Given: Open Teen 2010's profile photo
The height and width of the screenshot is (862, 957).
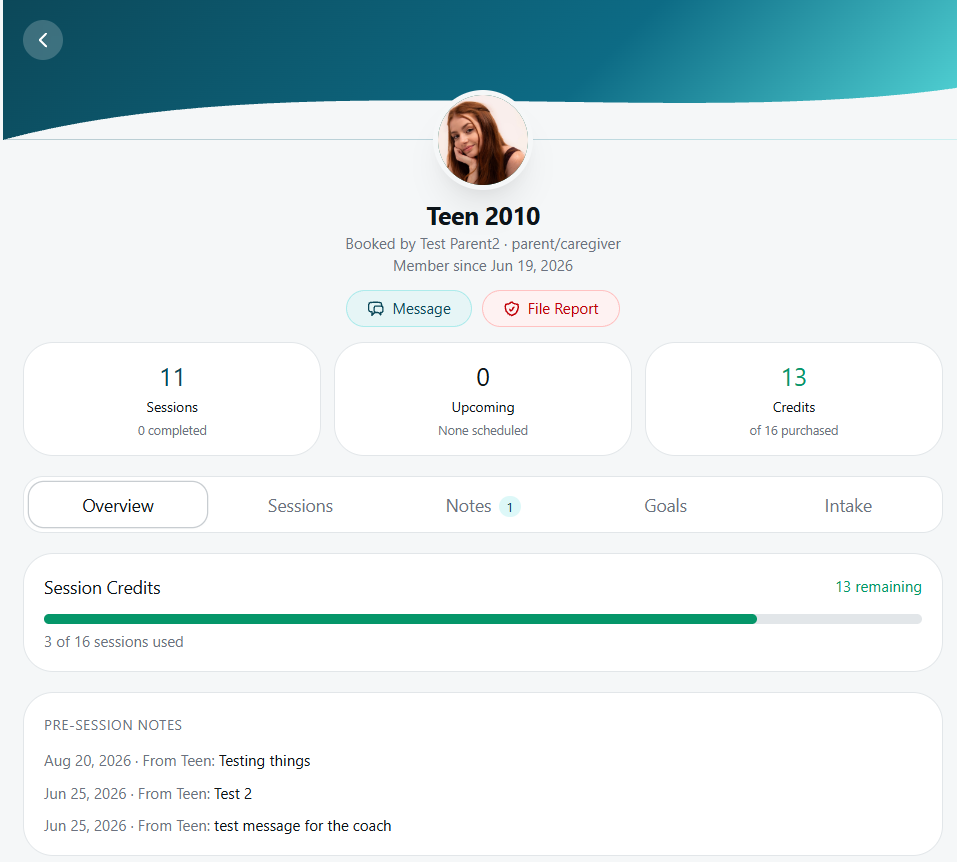Looking at the screenshot, I should coord(483,140).
